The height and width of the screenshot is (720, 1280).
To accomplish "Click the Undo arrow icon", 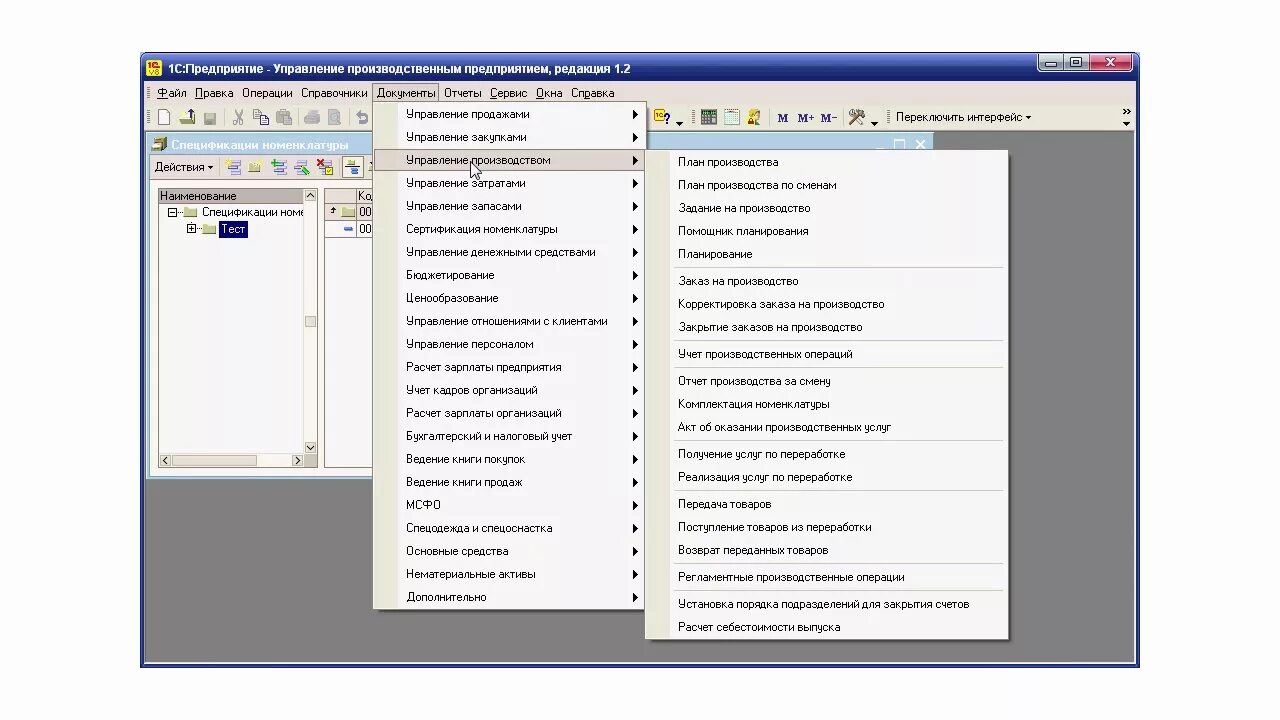I will click(363, 117).
